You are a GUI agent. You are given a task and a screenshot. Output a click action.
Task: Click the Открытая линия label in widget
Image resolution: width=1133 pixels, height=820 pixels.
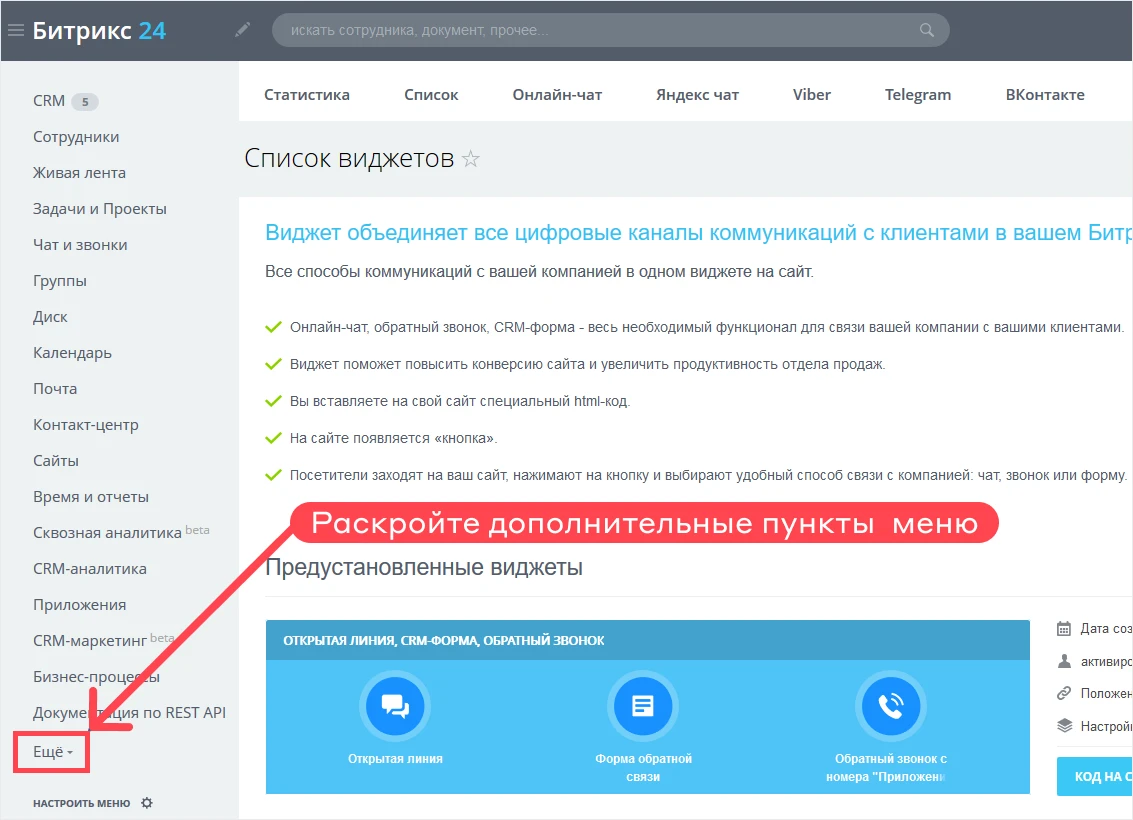pos(395,759)
